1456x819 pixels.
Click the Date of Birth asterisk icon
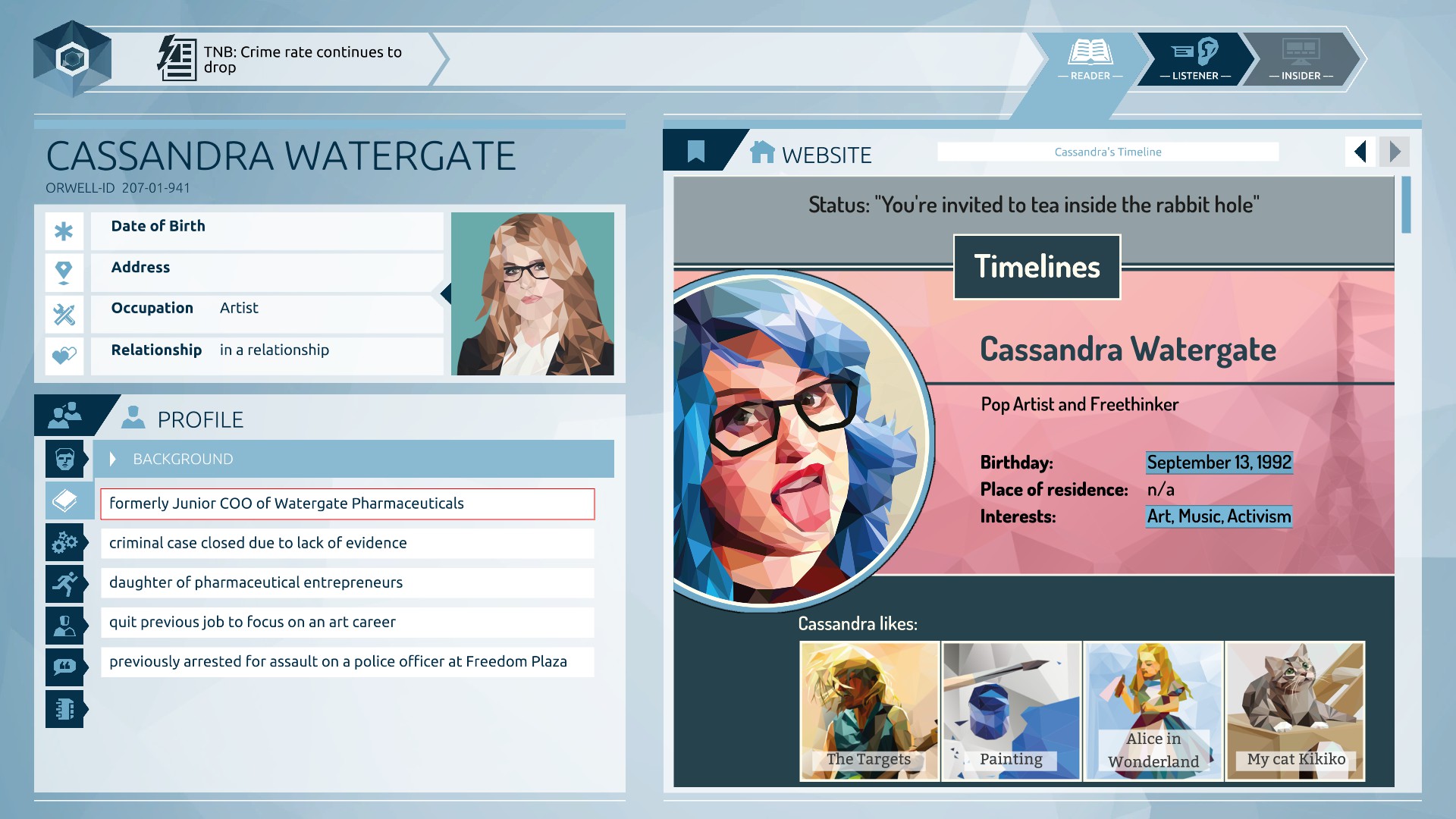[64, 231]
